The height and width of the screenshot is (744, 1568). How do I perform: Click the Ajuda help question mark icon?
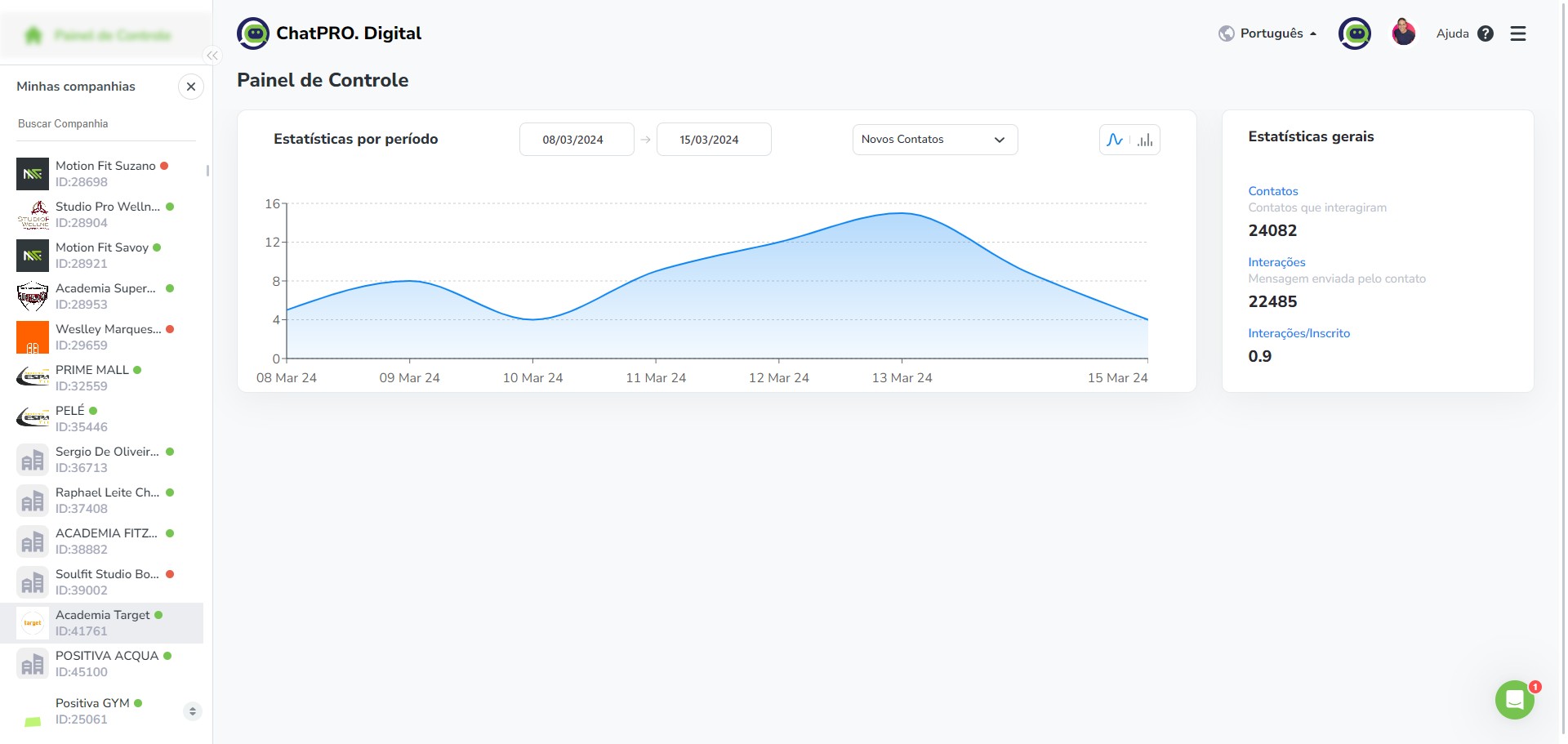click(x=1486, y=33)
